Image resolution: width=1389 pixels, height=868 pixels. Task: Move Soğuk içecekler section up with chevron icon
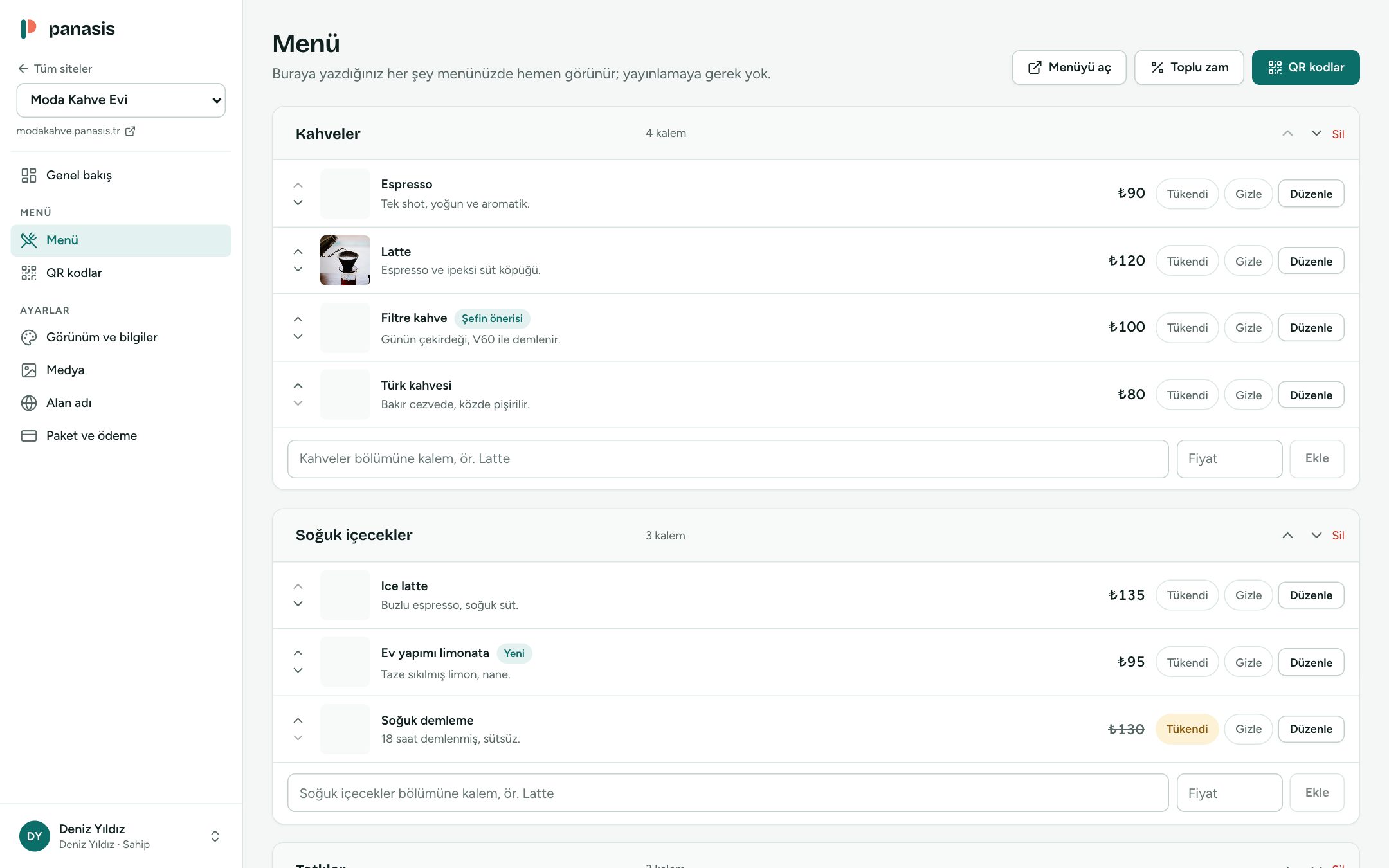tap(1287, 535)
